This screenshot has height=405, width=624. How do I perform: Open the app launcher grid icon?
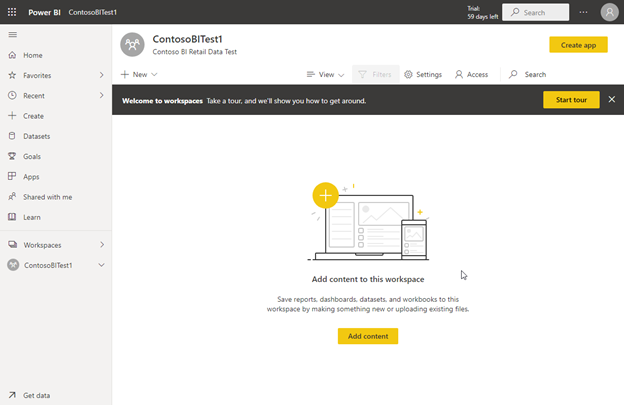(x=12, y=12)
